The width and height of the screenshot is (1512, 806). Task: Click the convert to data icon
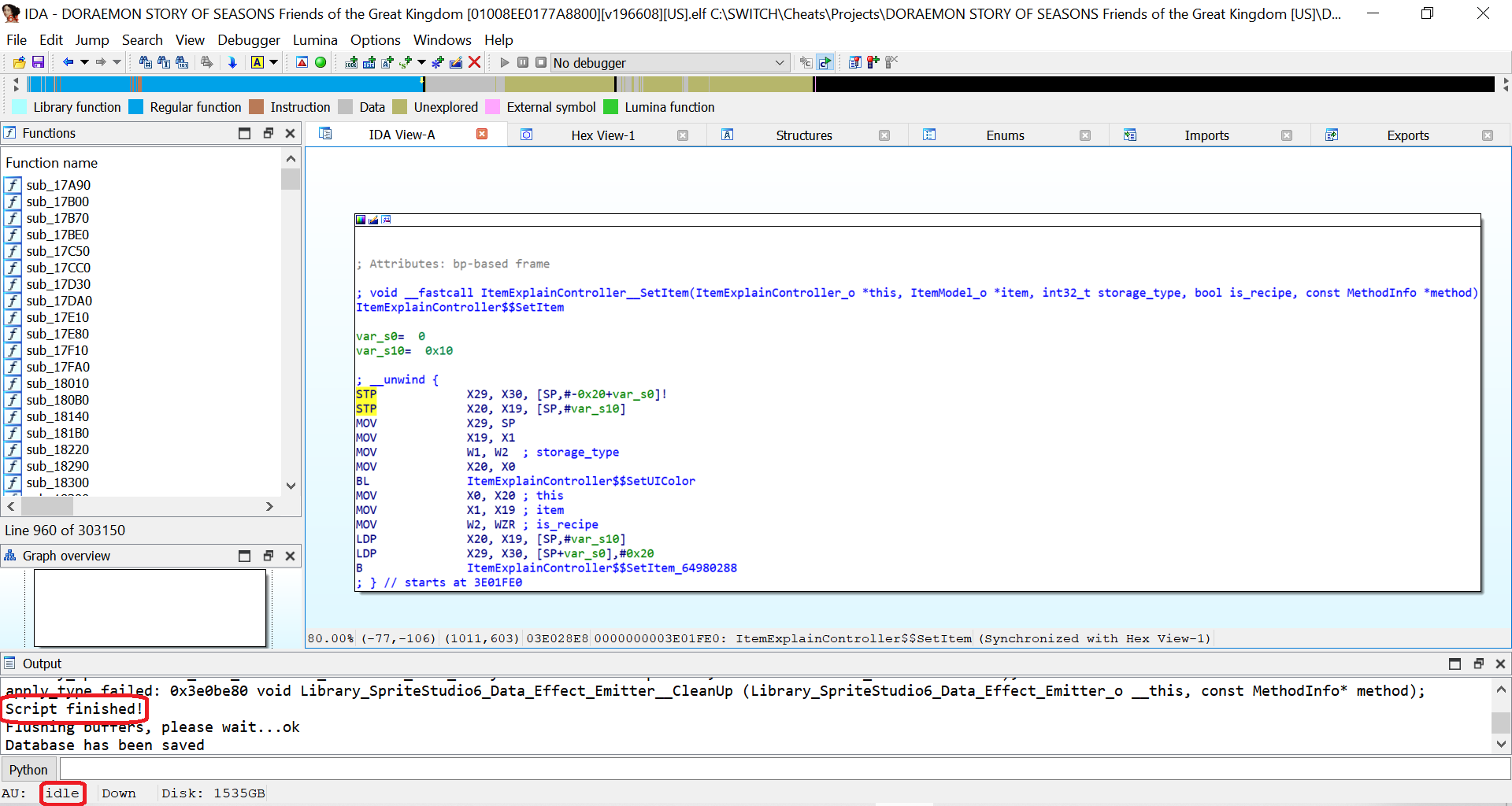369,62
